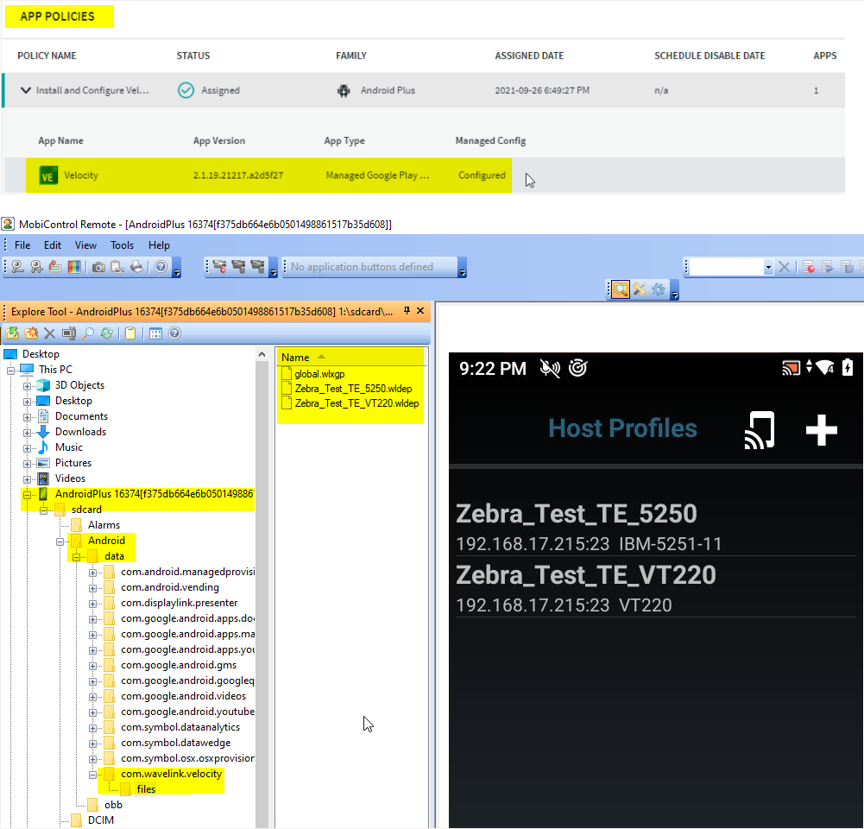Open the View menu
The image size is (864, 829).
[x=86, y=244]
